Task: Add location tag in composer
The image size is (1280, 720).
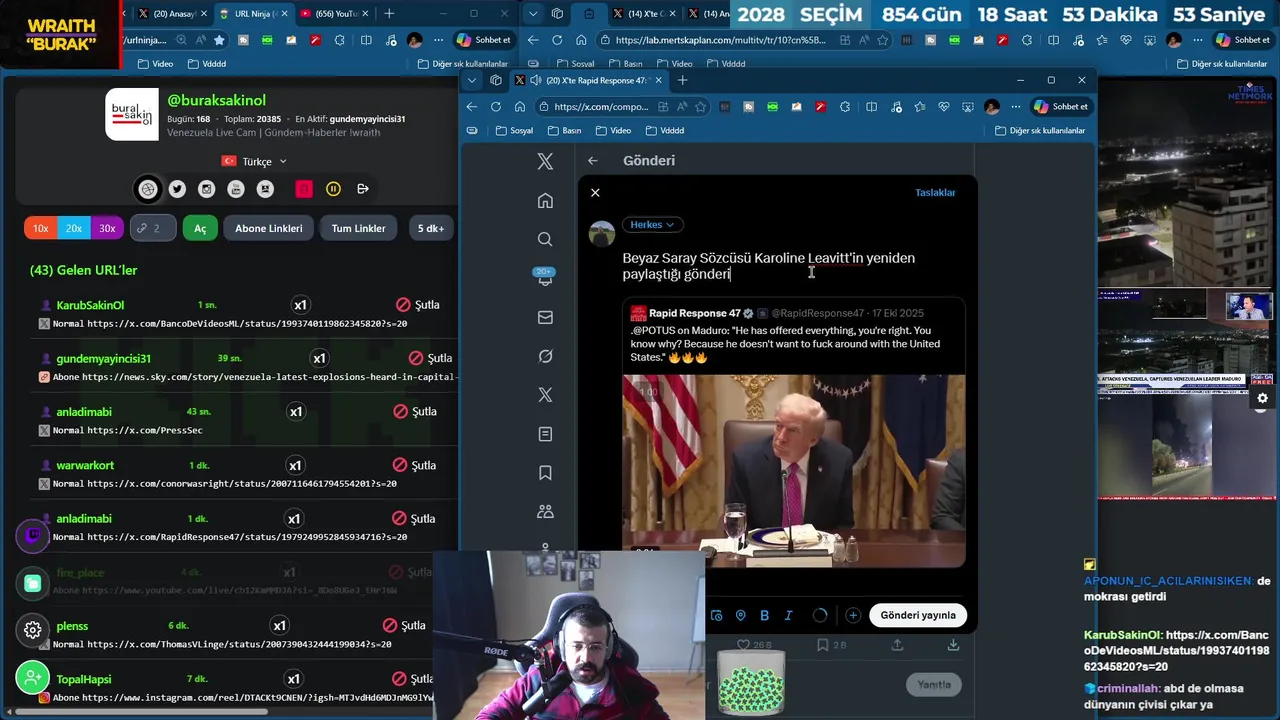Action: point(740,616)
